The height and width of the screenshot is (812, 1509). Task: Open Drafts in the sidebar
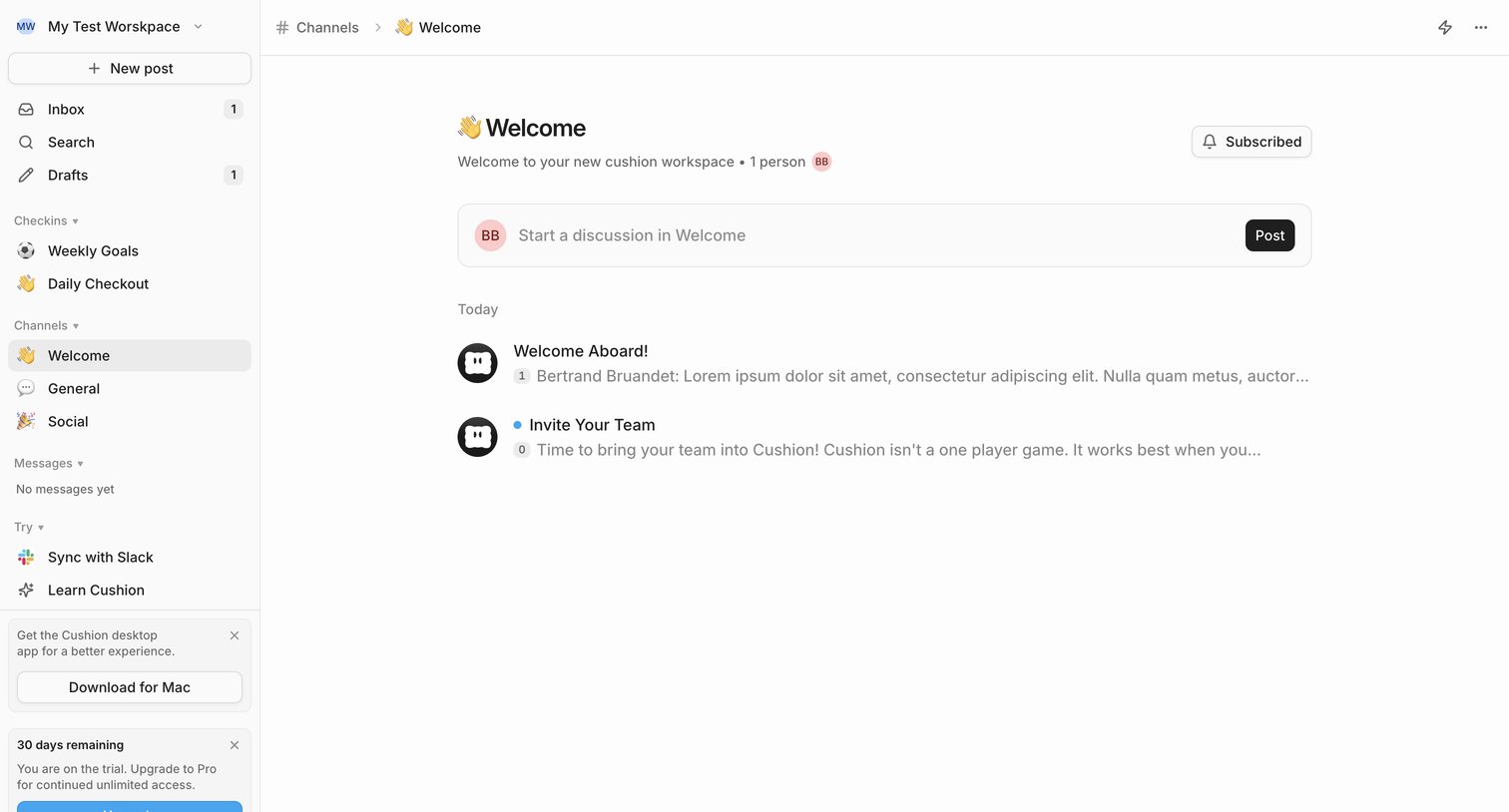[130, 176]
